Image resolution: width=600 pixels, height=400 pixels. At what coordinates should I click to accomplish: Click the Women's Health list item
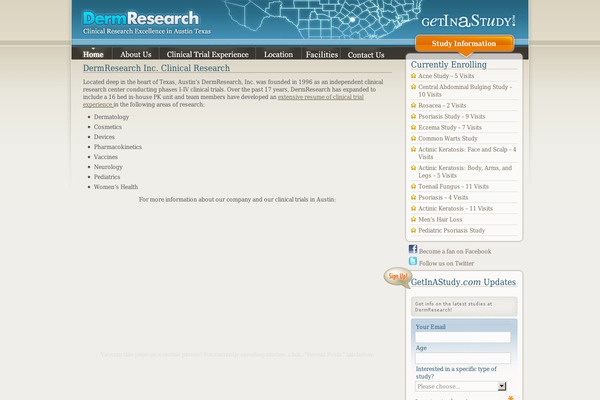pyautogui.click(x=116, y=187)
